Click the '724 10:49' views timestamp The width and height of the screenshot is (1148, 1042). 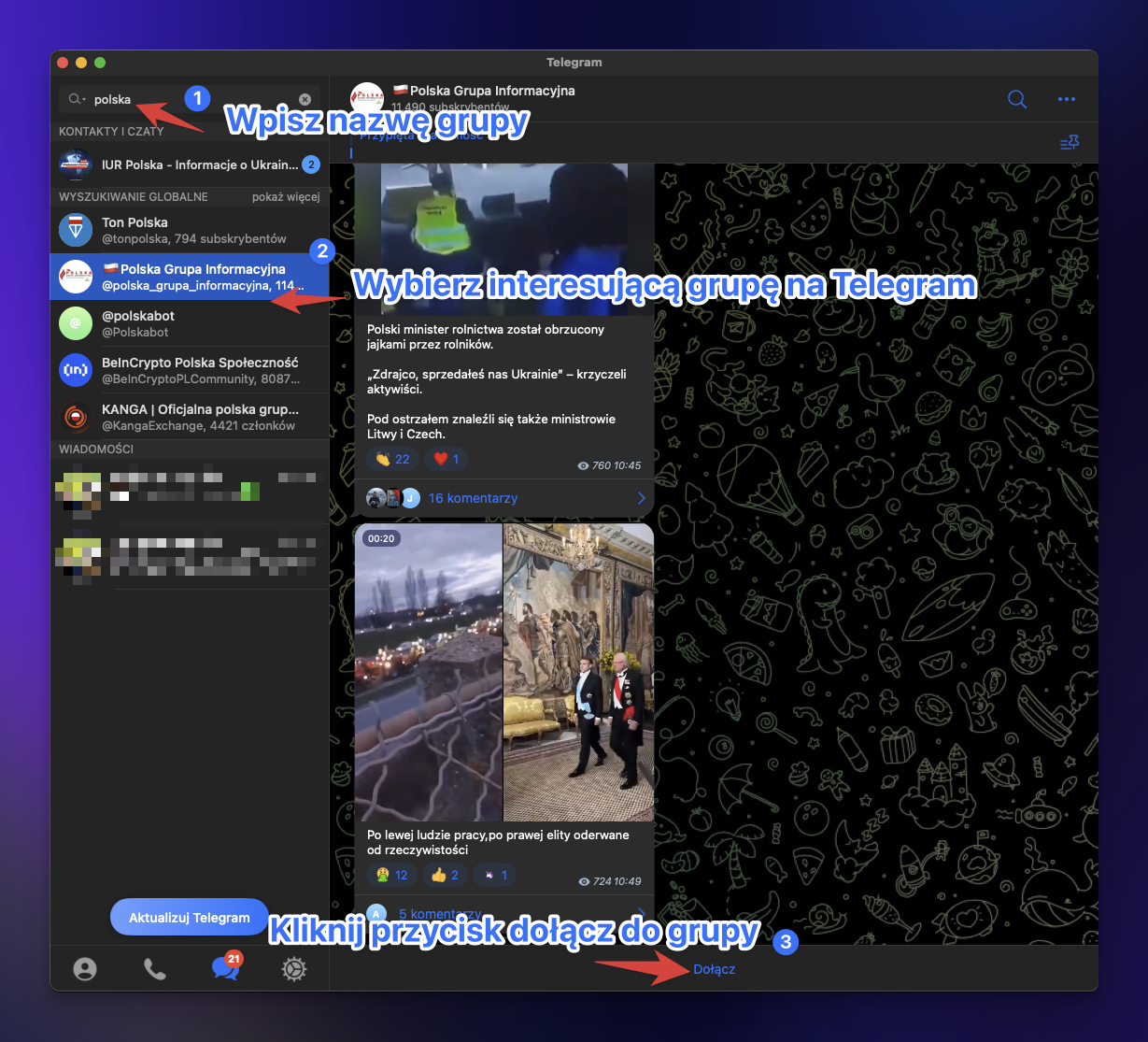[611, 881]
